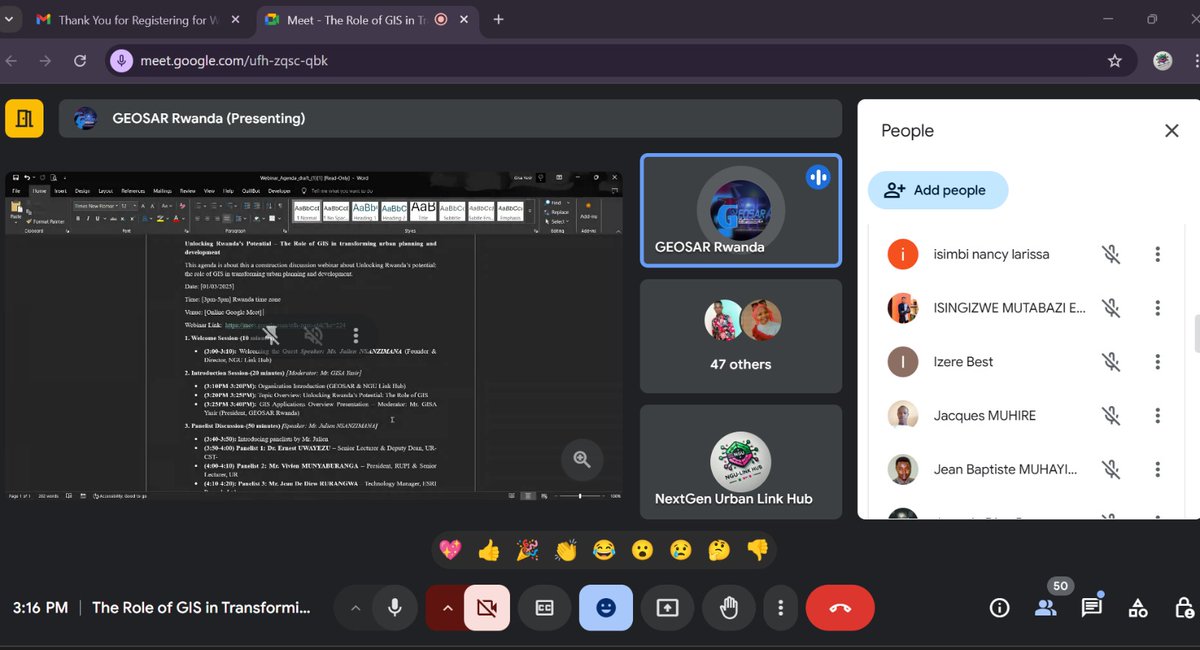Click the Present now button
The image size is (1200, 650).
point(667,607)
